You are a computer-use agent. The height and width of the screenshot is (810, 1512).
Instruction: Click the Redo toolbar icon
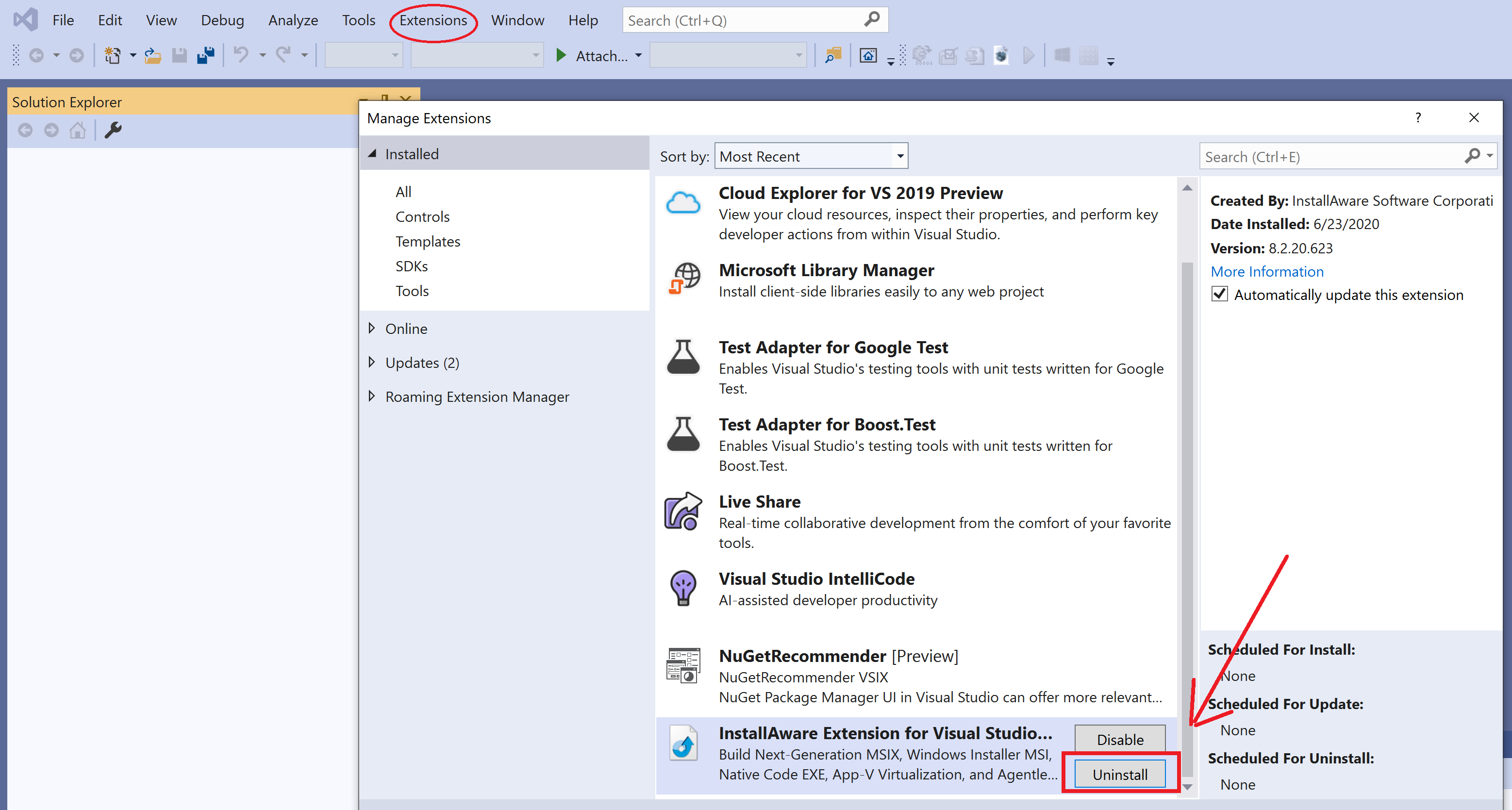pyautogui.click(x=283, y=55)
